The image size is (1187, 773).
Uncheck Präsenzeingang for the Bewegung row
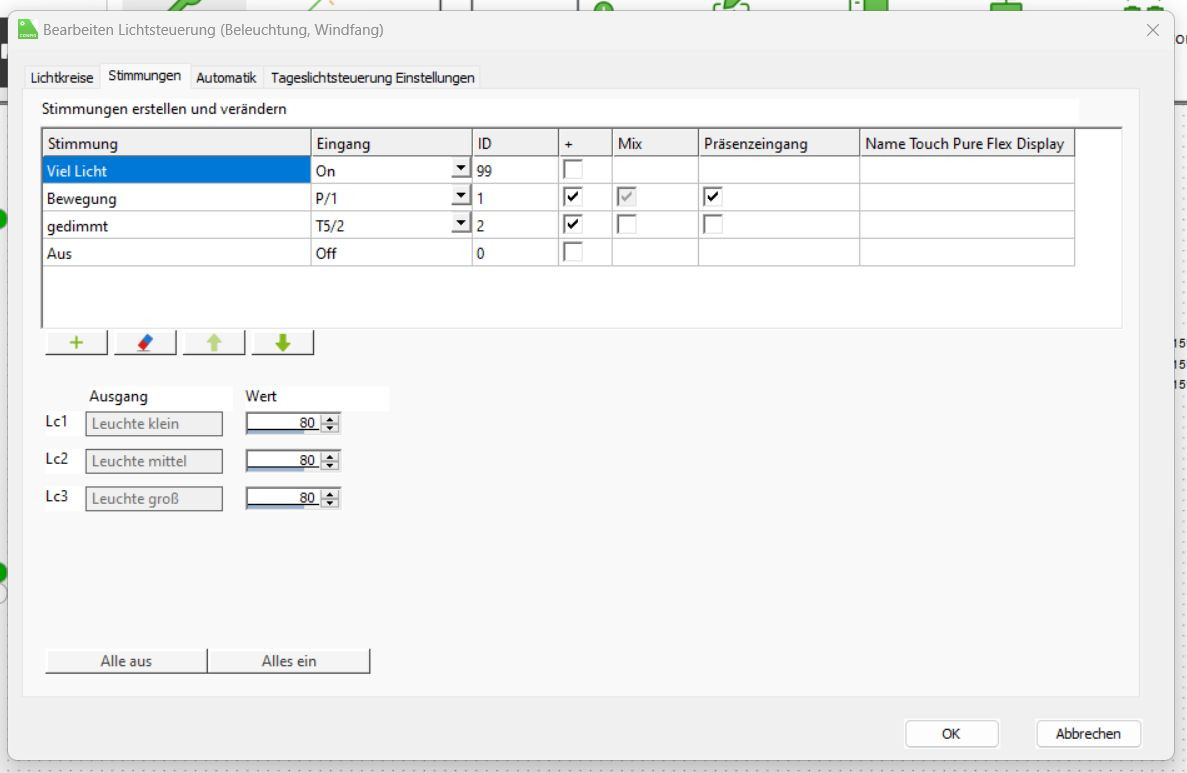[x=713, y=198]
